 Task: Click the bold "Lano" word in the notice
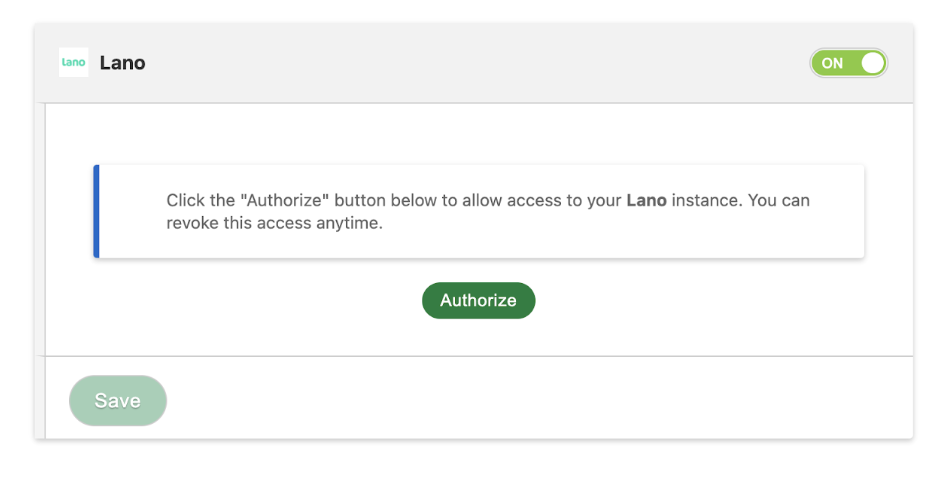click(646, 200)
